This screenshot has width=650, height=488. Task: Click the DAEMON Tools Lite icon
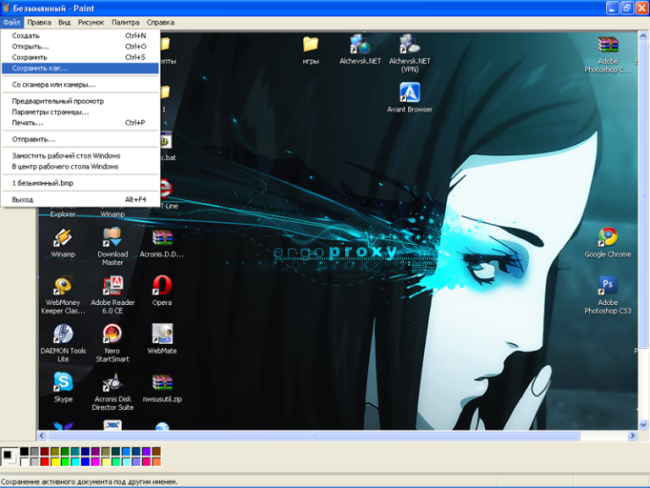pos(63,334)
